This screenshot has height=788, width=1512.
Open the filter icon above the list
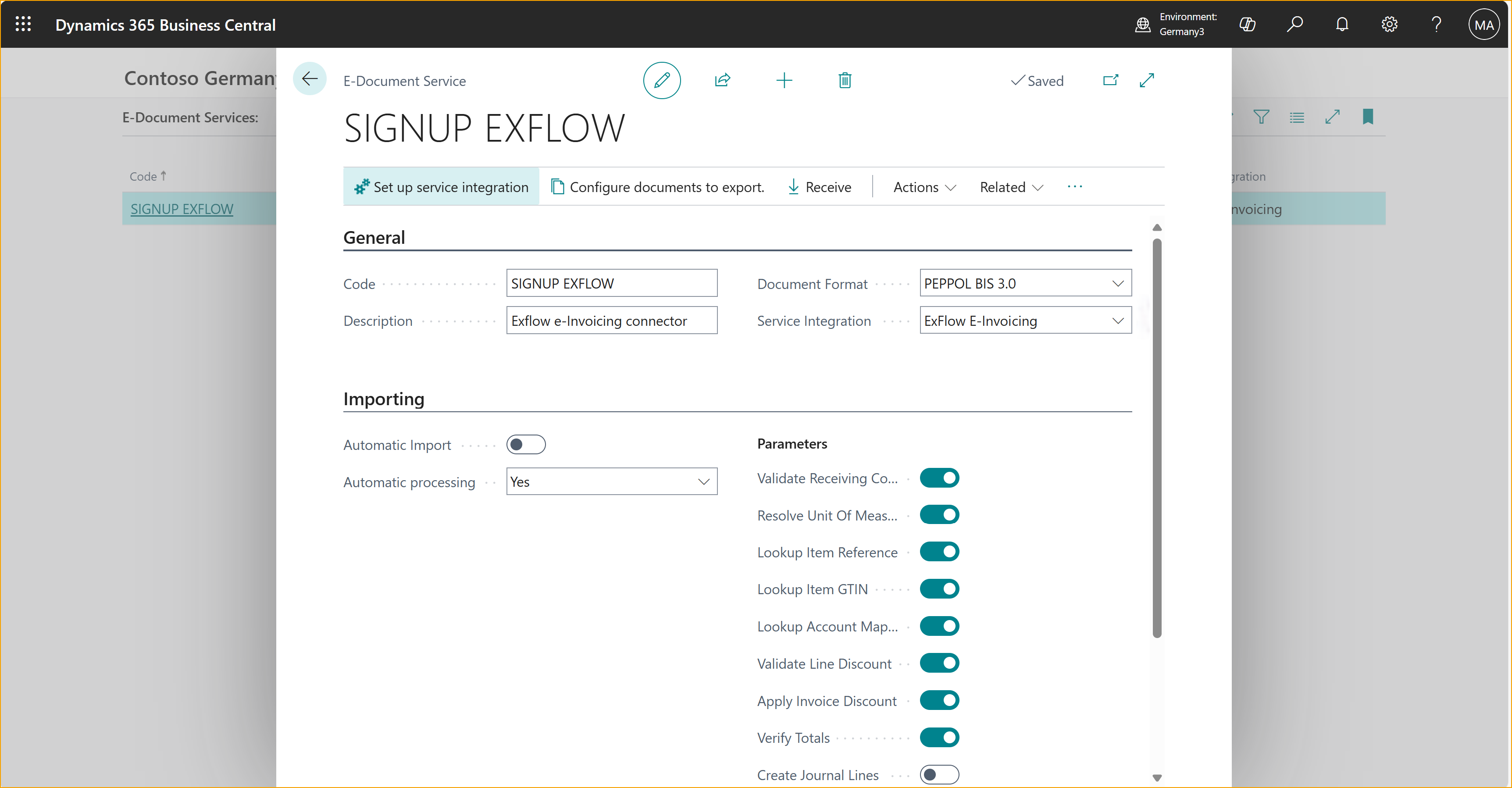click(x=1261, y=117)
